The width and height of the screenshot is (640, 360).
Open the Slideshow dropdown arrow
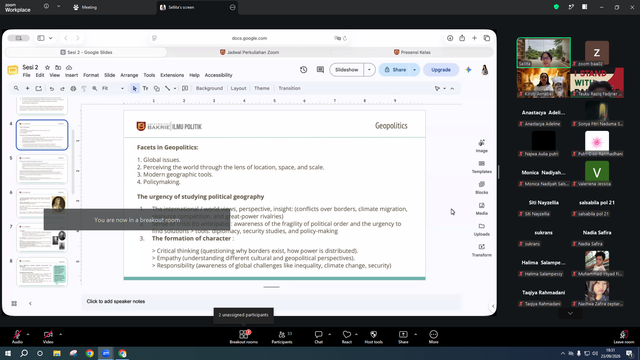click(369, 70)
